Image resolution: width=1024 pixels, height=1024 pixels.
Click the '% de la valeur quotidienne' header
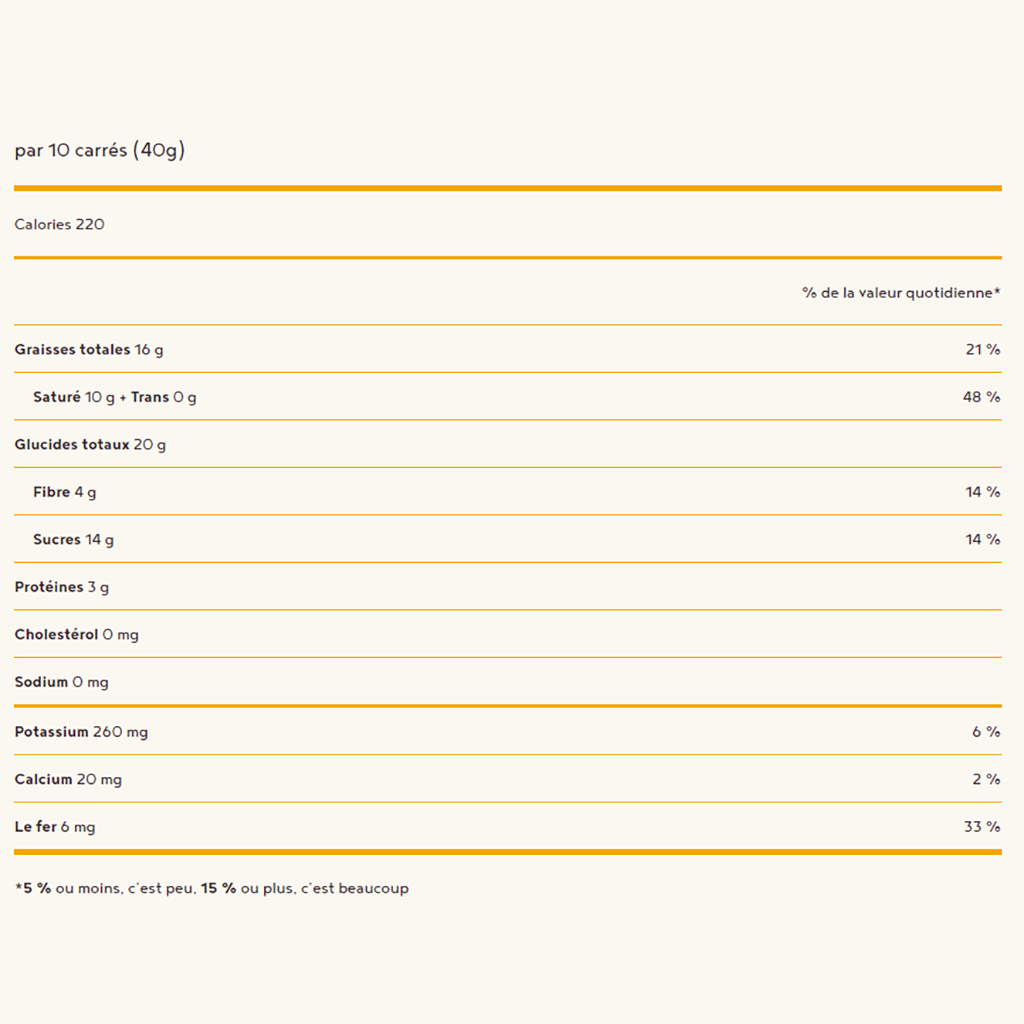(x=900, y=293)
